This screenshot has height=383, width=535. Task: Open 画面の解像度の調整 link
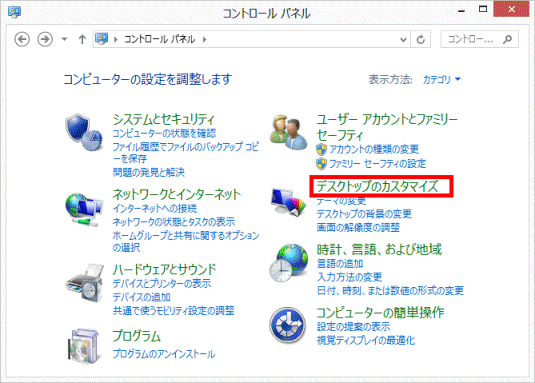pyautogui.click(x=358, y=227)
